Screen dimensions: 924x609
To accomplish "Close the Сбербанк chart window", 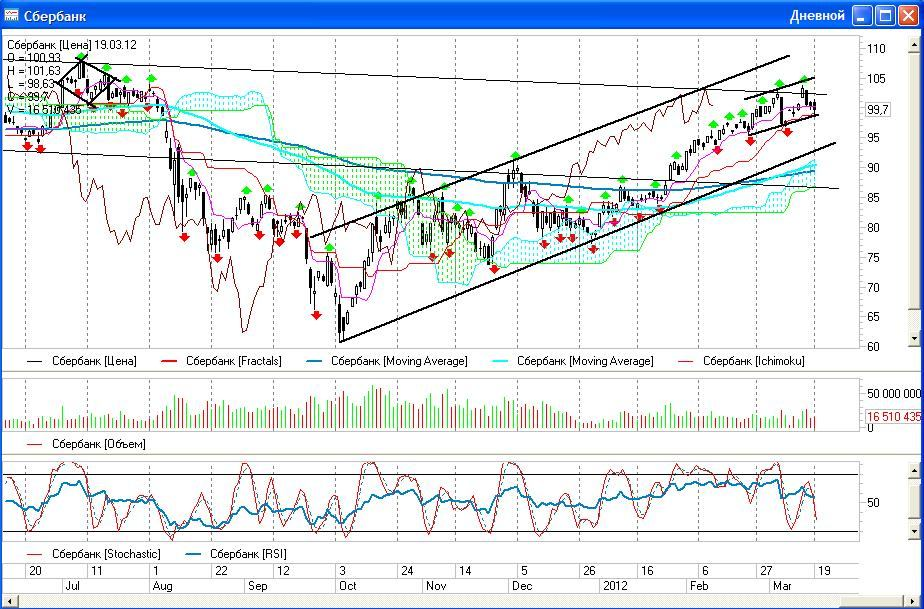I will click(x=908, y=16).
